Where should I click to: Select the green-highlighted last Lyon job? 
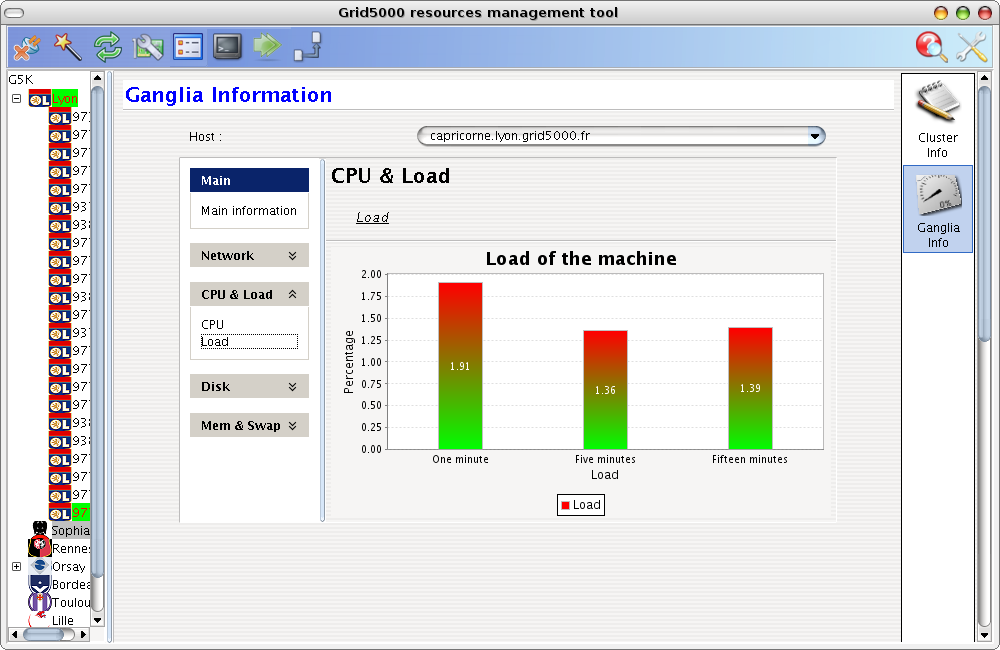point(80,513)
